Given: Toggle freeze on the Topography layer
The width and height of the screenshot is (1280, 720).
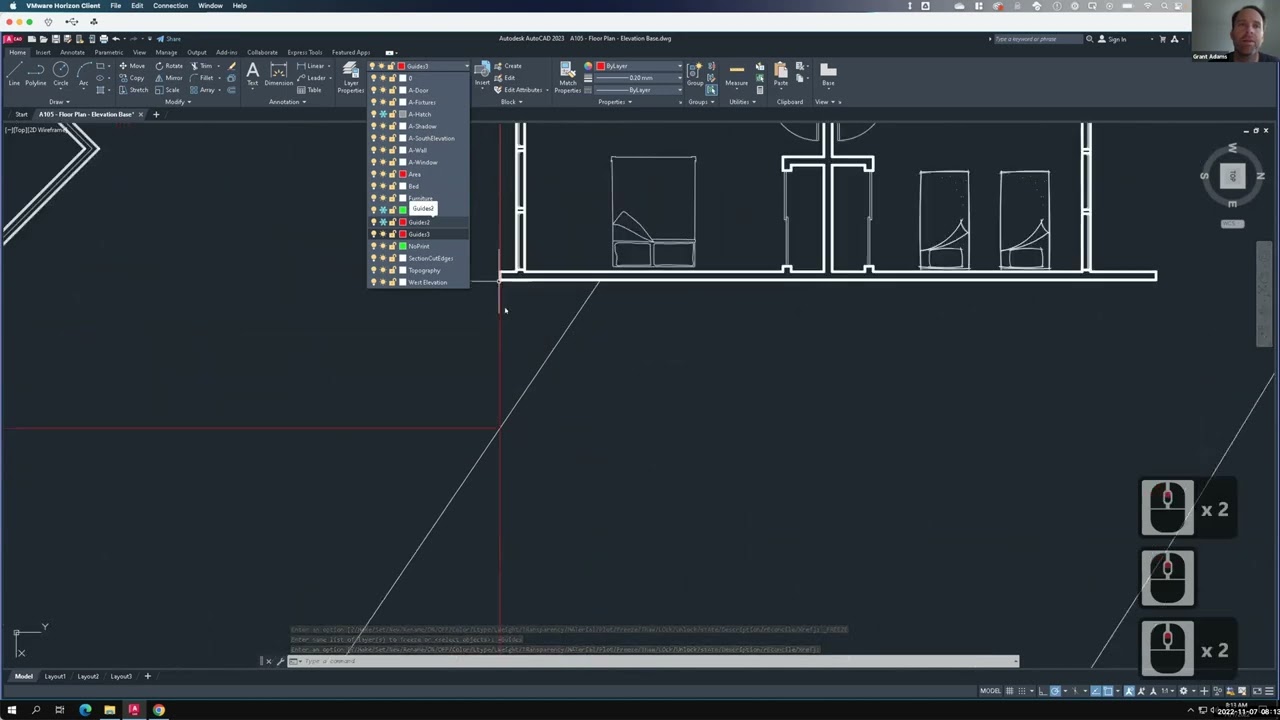Looking at the screenshot, I should 383,270.
